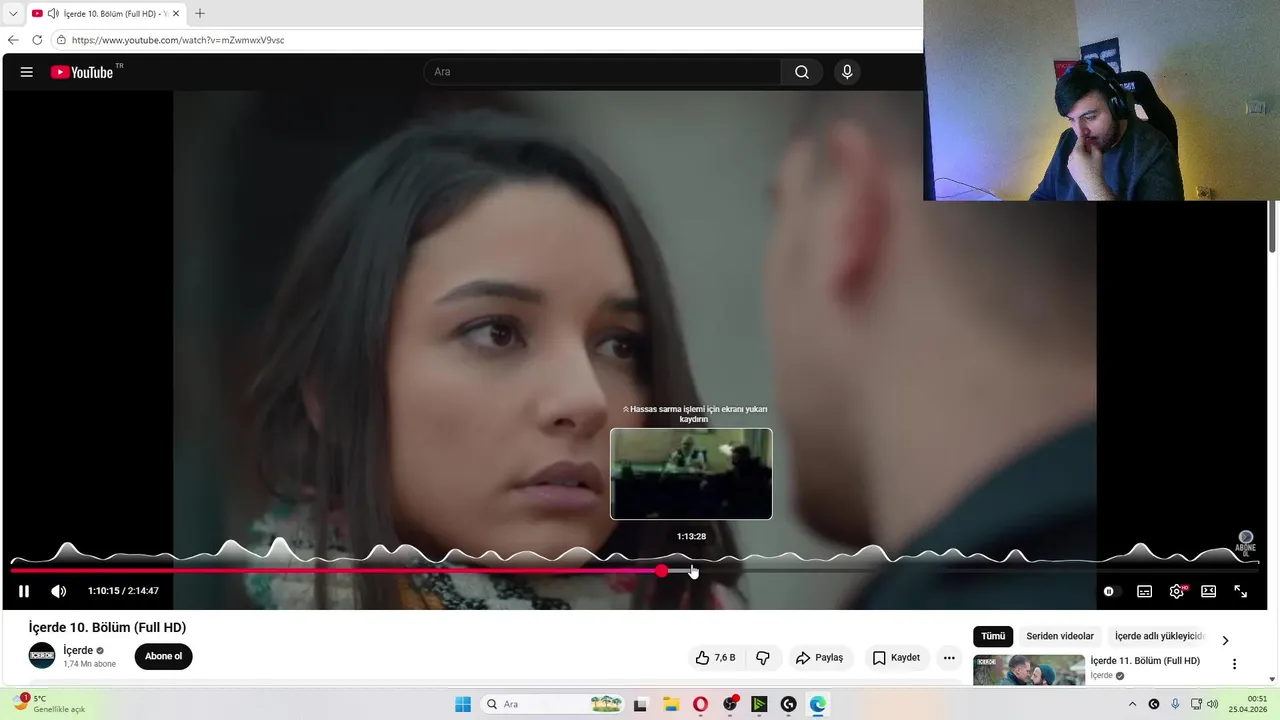Open the Opera browser taskbar icon

click(x=700, y=704)
